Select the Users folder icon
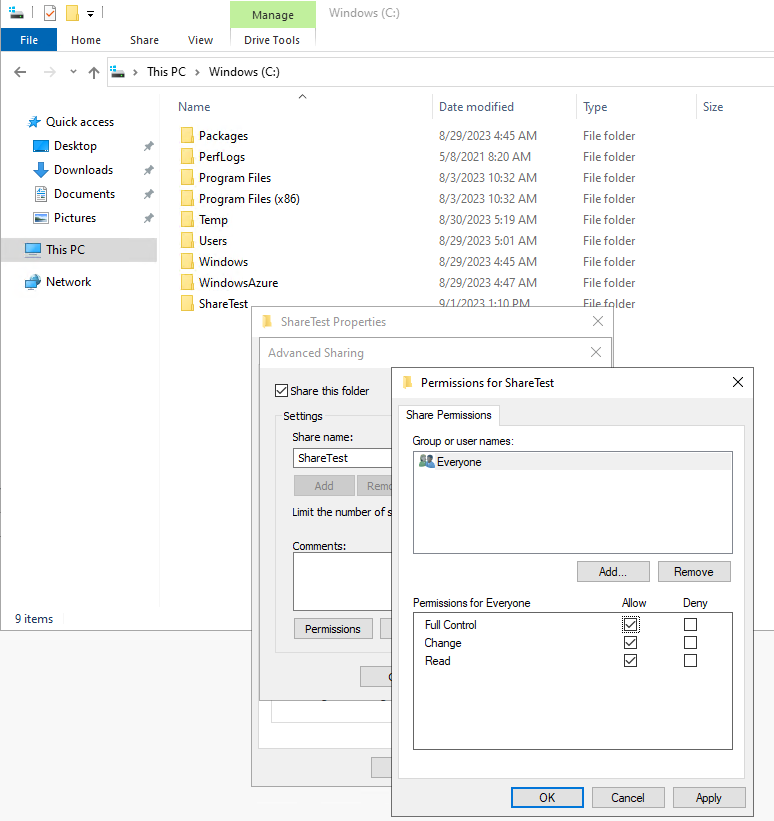The image size is (774, 821). point(187,240)
